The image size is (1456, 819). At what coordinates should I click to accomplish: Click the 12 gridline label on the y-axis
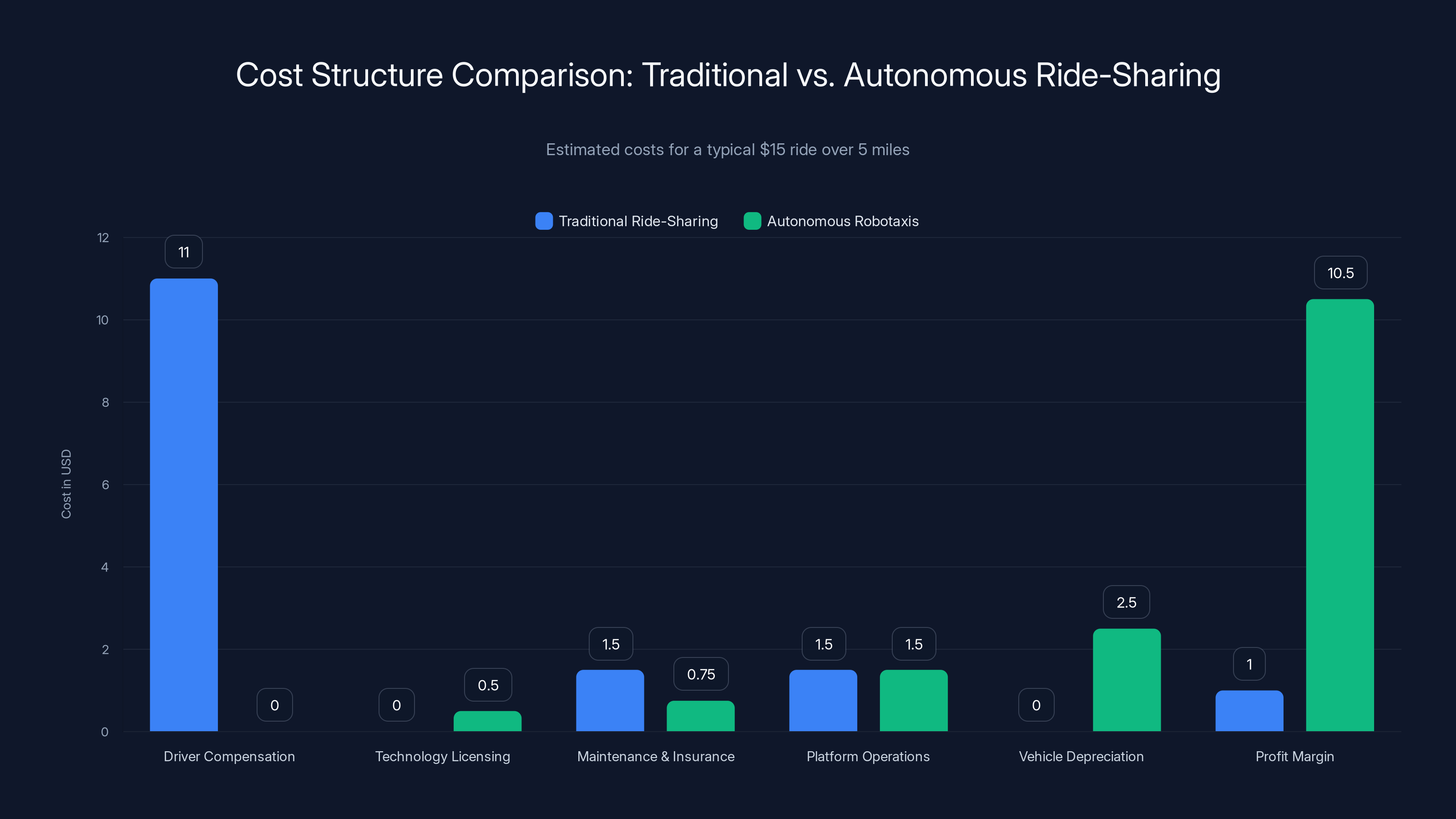tap(103, 238)
